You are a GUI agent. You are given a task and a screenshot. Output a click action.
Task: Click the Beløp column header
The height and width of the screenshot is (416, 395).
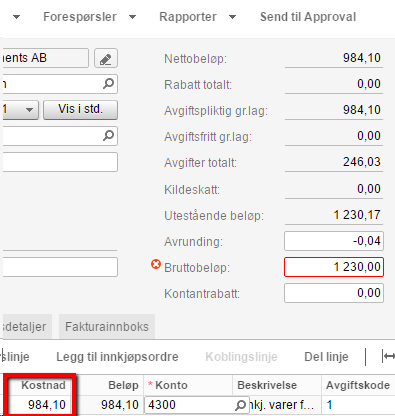tap(123, 385)
